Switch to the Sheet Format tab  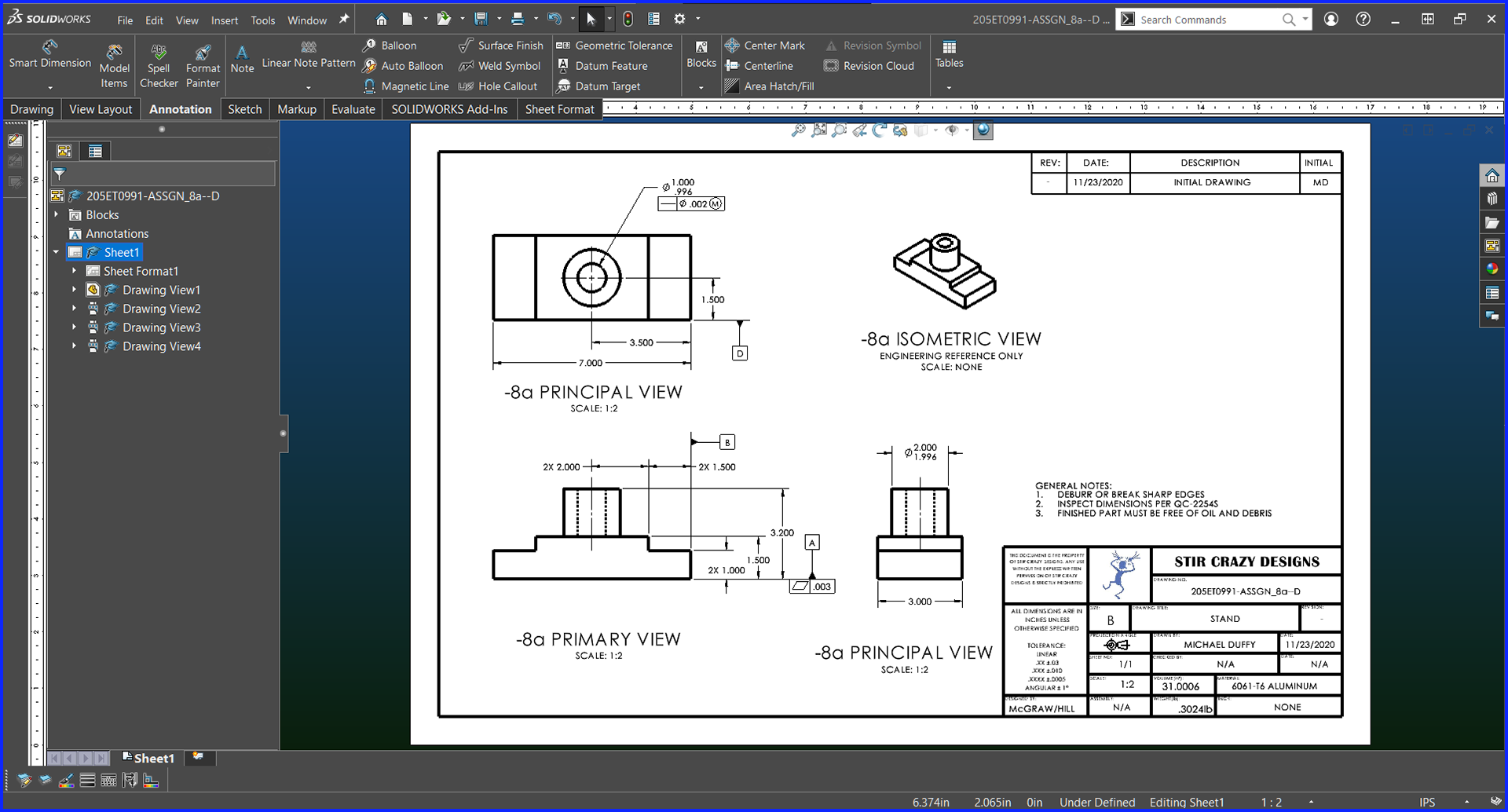[x=559, y=109]
